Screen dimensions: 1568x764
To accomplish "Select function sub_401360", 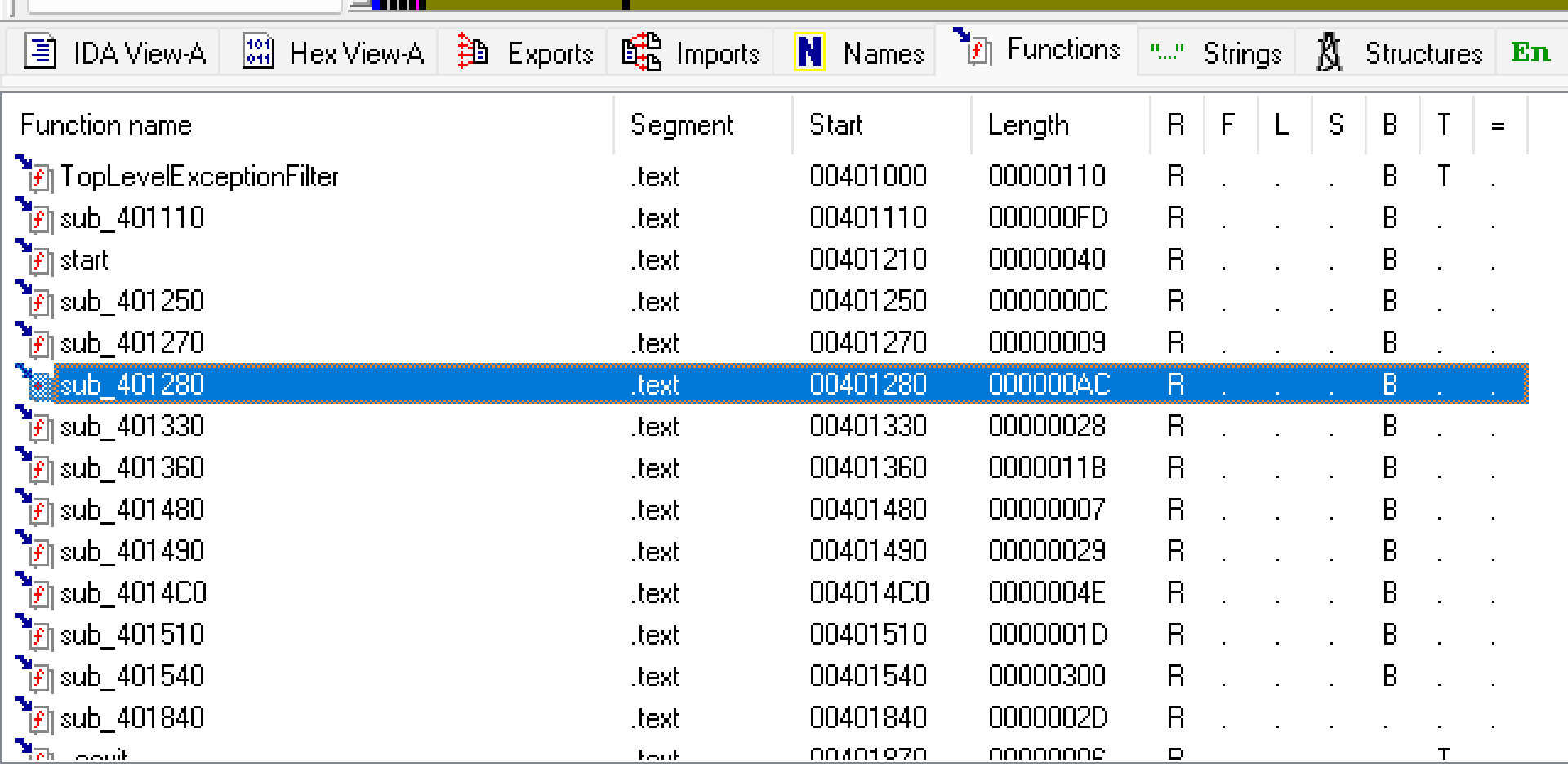I will tap(132, 468).
